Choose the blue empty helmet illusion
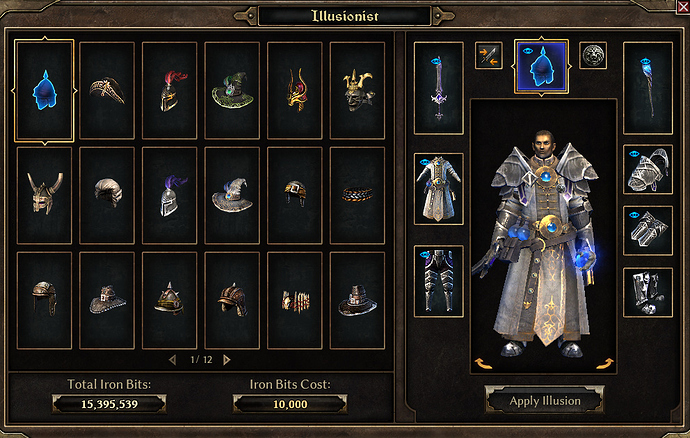Image resolution: width=690 pixels, height=438 pixels. [44, 91]
